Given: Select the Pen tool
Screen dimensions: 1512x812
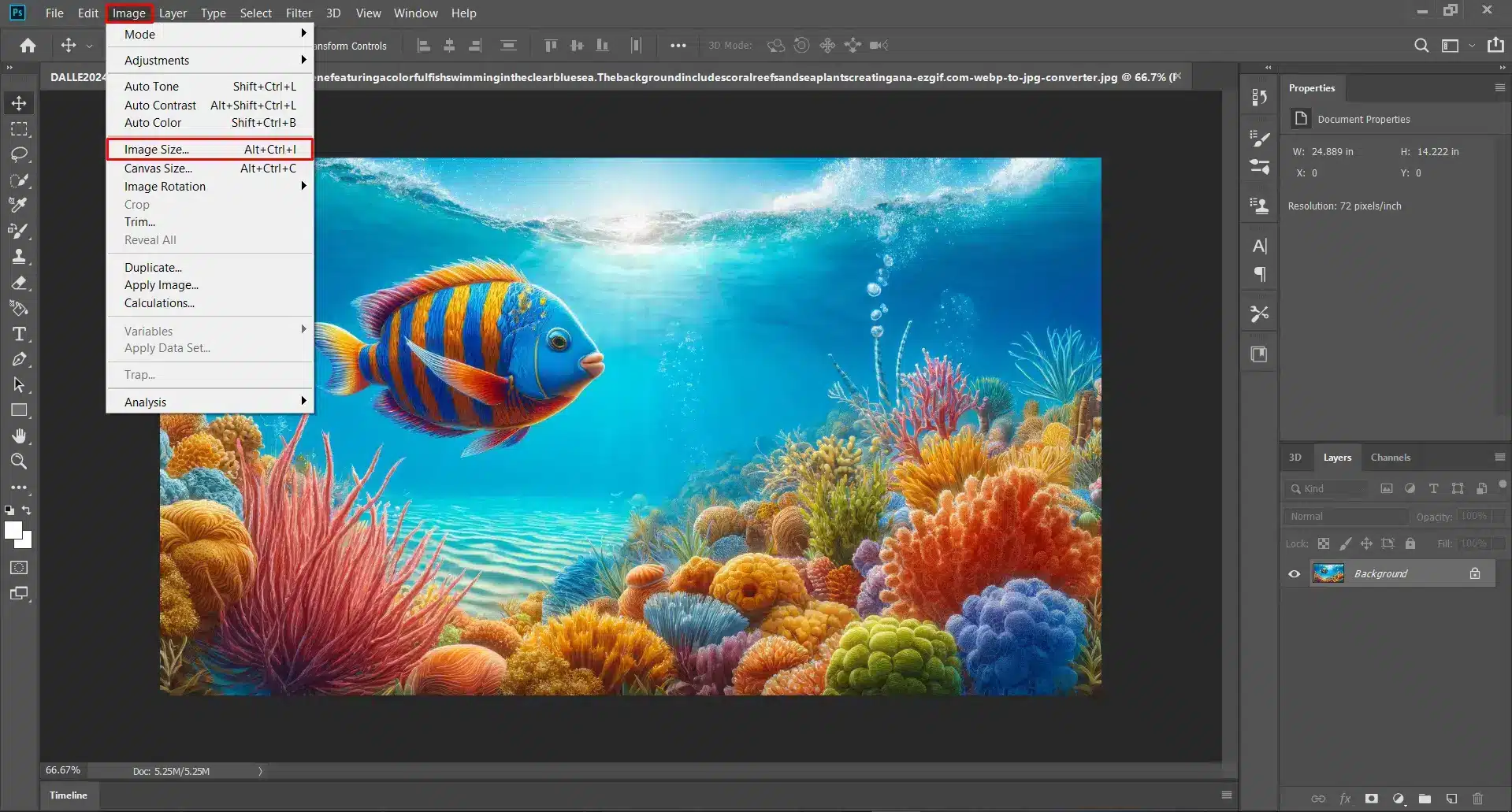Looking at the screenshot, I should pyautogui.click(x=19, y=359).
